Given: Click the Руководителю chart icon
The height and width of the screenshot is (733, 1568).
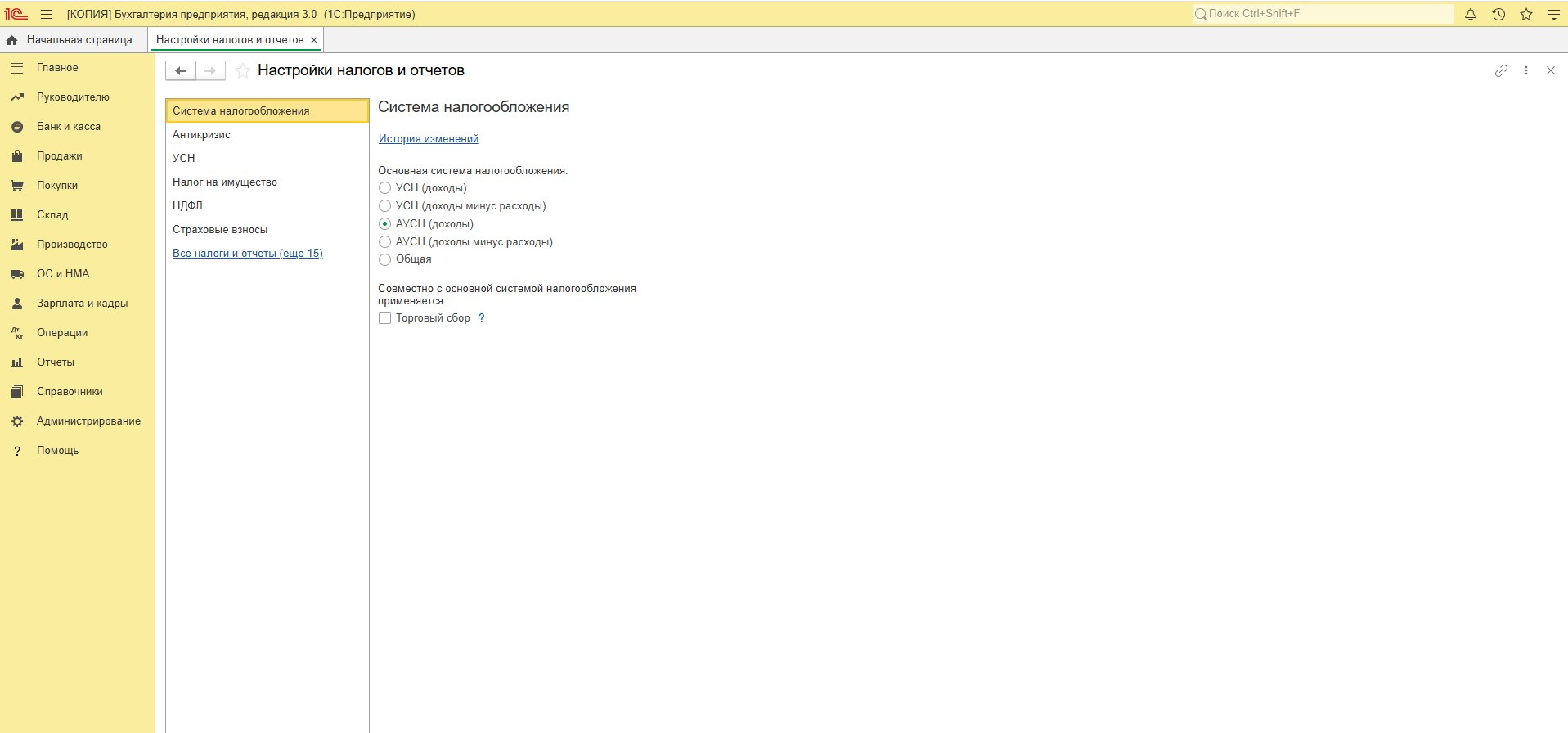Looking at the screenshot, I should [x=17, y=97].
